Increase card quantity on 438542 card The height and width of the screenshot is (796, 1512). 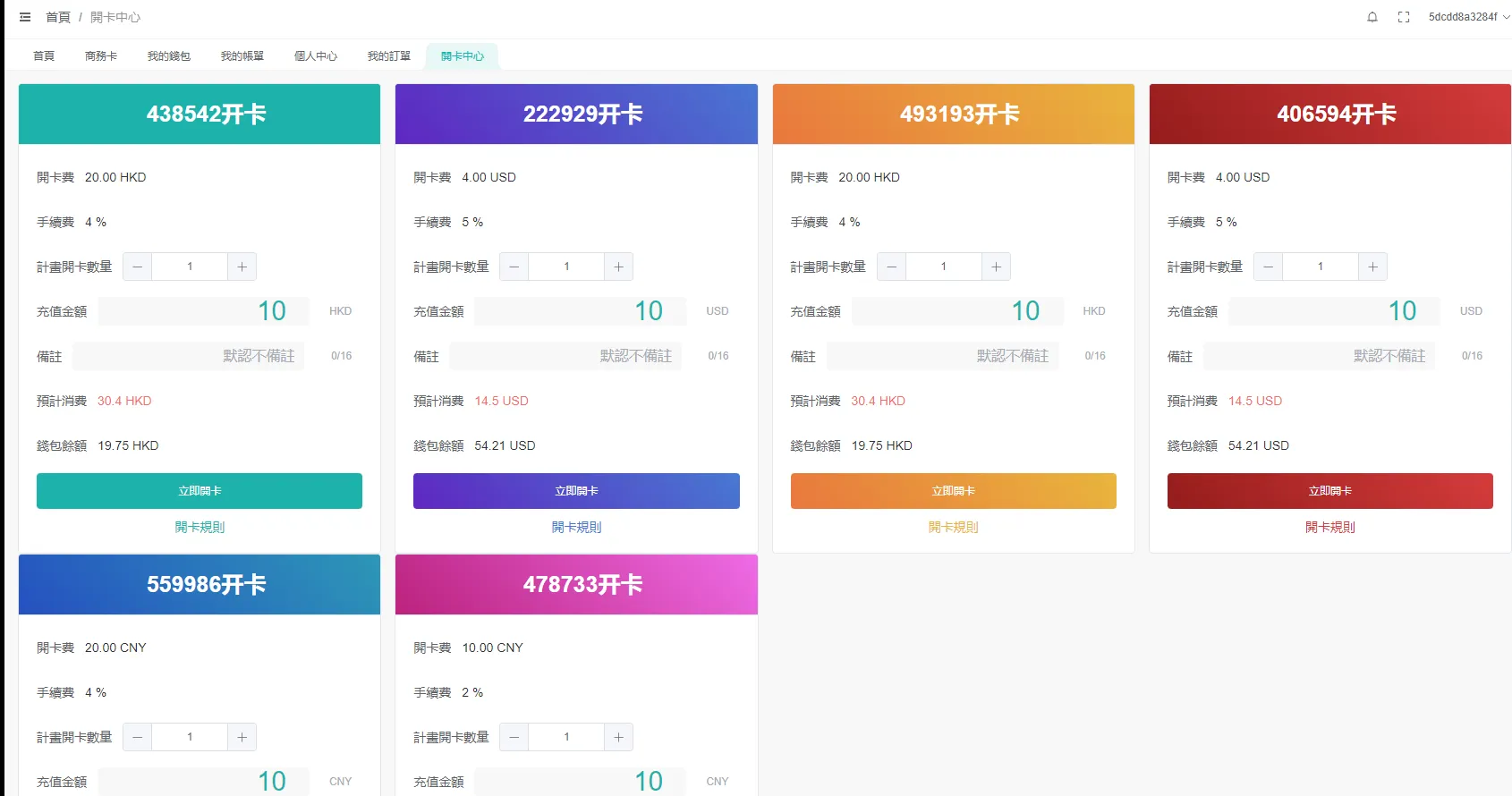[x=242, y=267]
